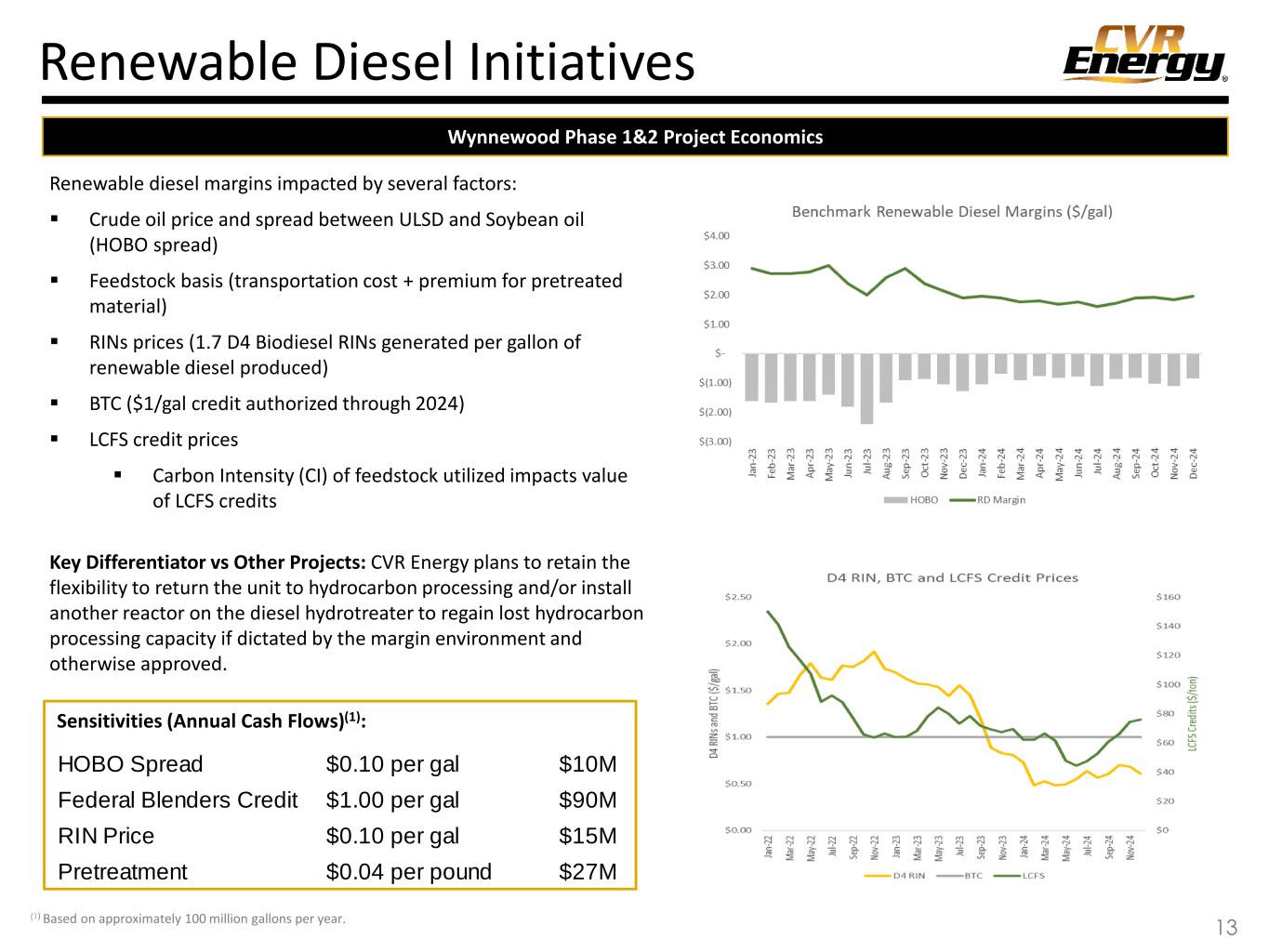Click the gray BTC legend marker
The width and height of the screenshot is (1269, 952).
[x=948, y=875]
